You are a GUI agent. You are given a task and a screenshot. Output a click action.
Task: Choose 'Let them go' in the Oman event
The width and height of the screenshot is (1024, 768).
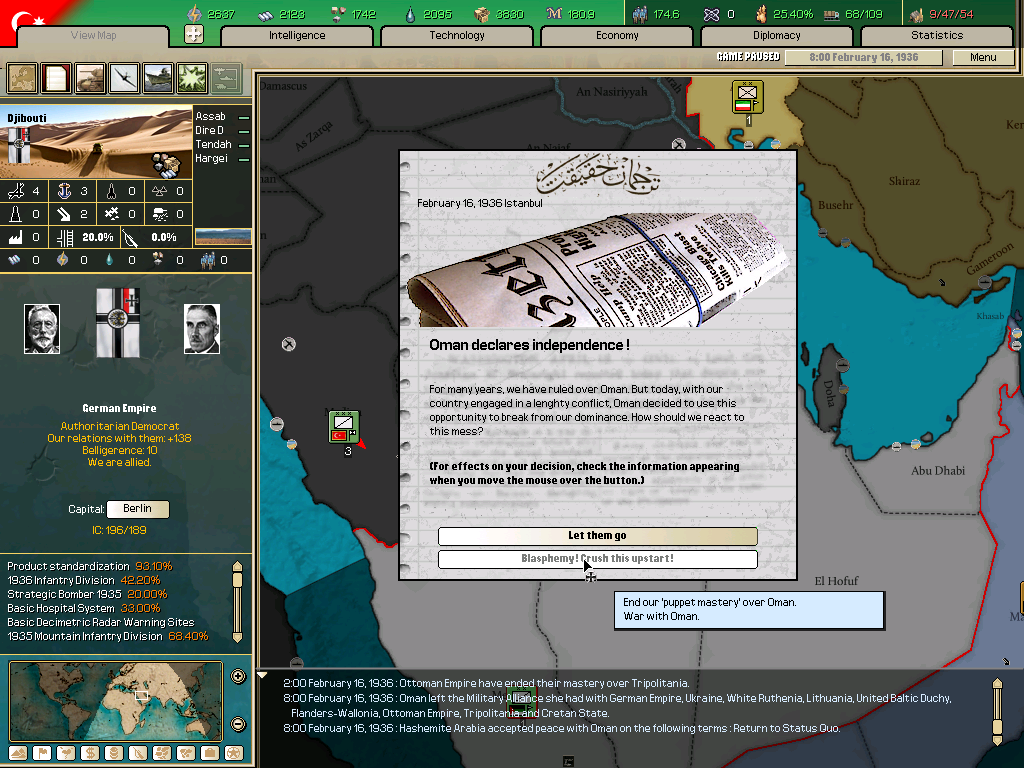click(x=597, y=536)
